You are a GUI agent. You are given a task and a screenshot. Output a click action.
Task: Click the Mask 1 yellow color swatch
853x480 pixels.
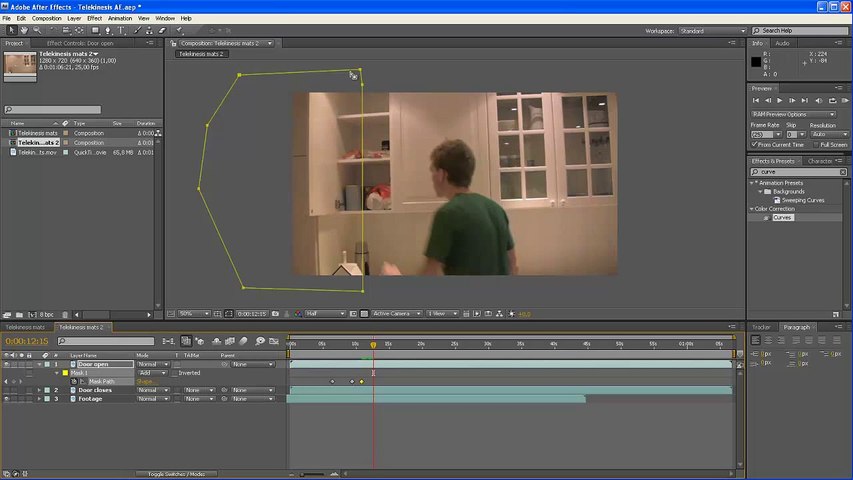click(x=65, y=373)
